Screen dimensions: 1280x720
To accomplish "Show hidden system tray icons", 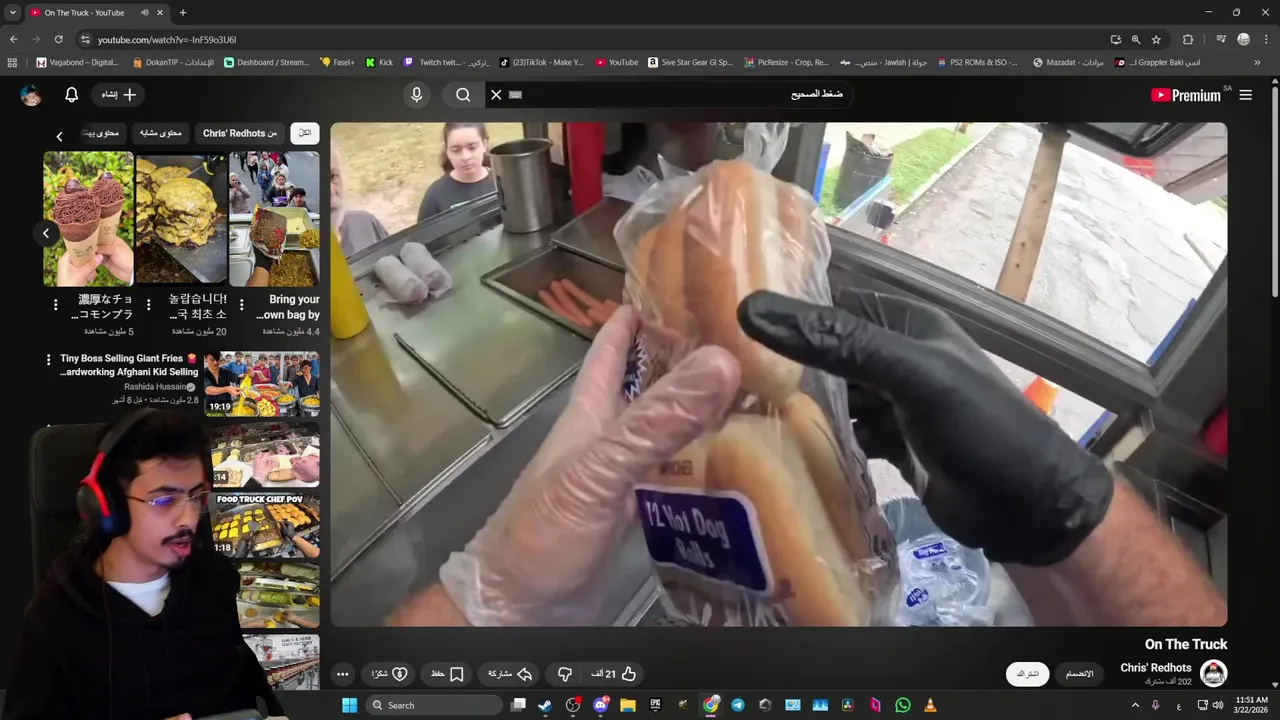I will pos(1135,705).
